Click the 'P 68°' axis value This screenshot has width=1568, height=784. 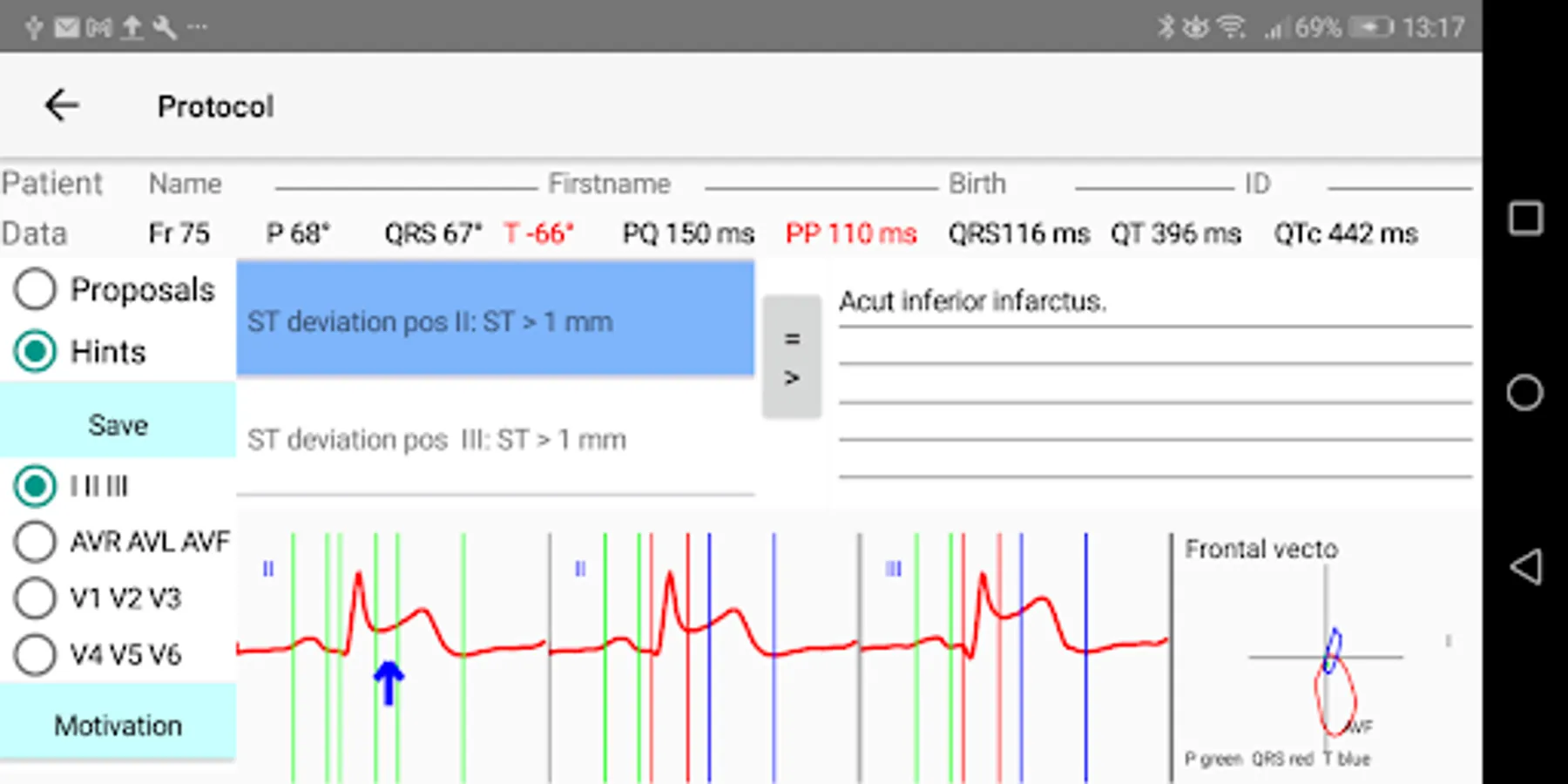(298, 233)
